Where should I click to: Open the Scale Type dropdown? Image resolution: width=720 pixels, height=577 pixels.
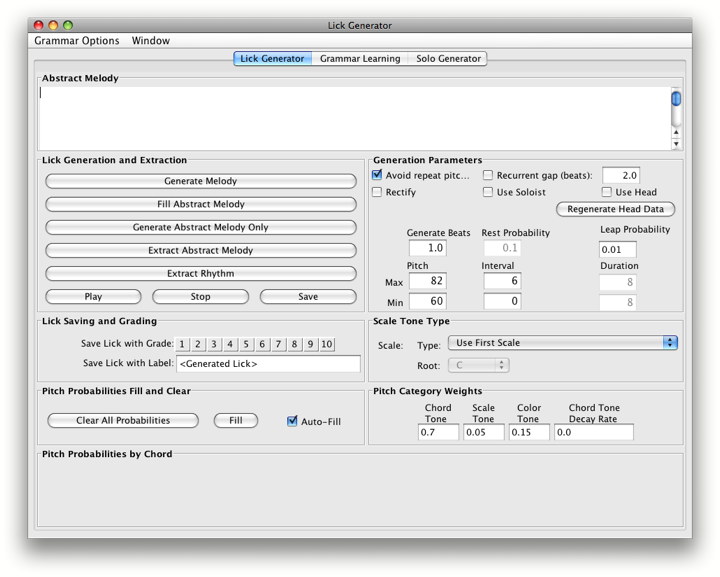[x=562, y=343]
